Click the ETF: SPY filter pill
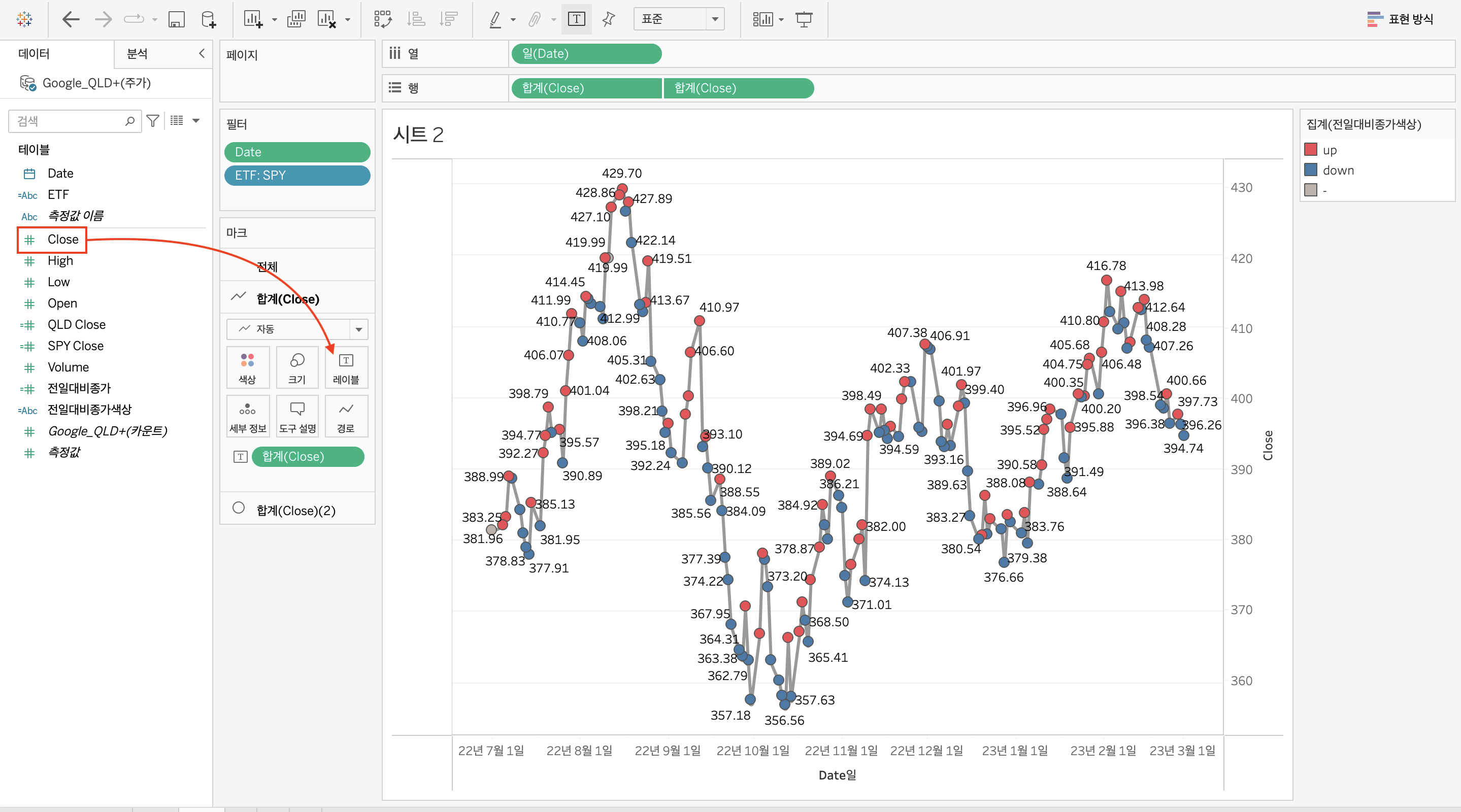This screenshot has width=1461, height=812. [x=296, y=175]
